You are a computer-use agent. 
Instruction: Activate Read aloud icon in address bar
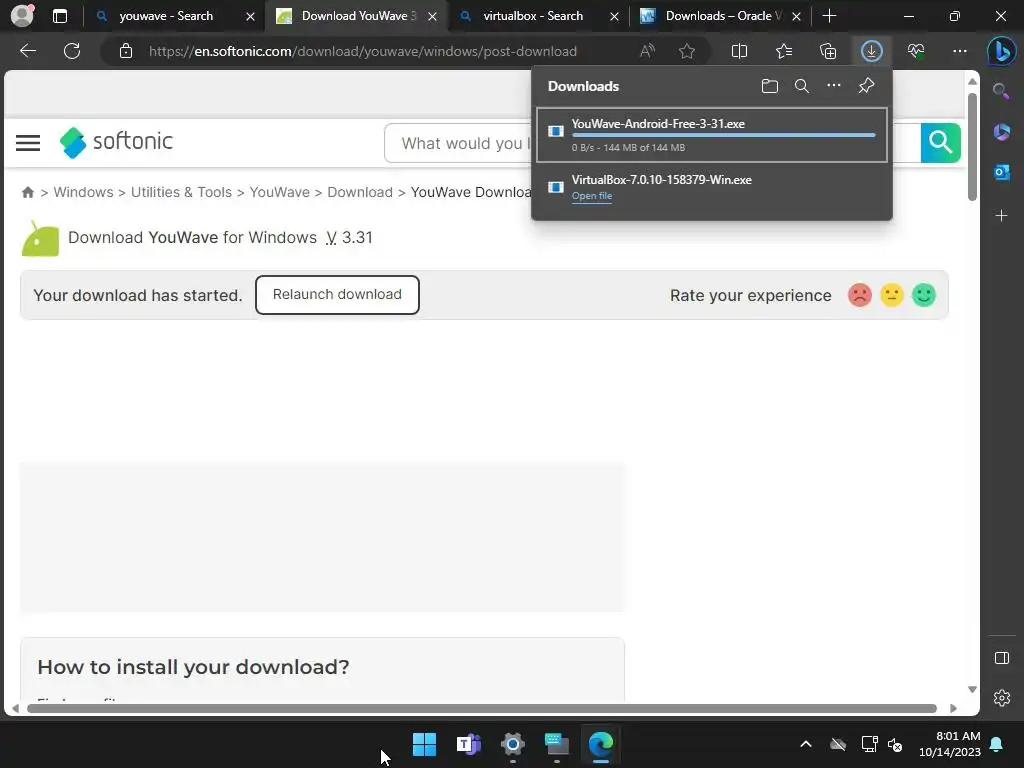pos(647,51)
